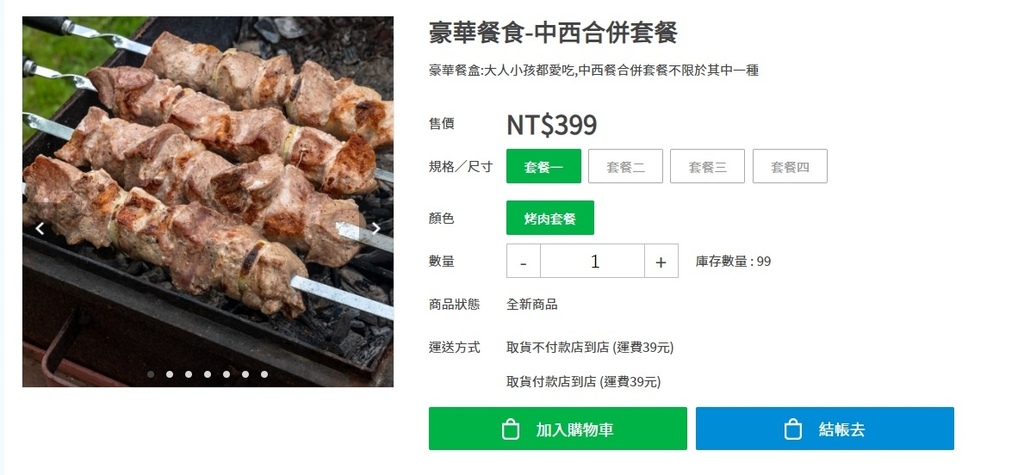
Task: Increase quantity with the plus button
Action: click(661, 261)
